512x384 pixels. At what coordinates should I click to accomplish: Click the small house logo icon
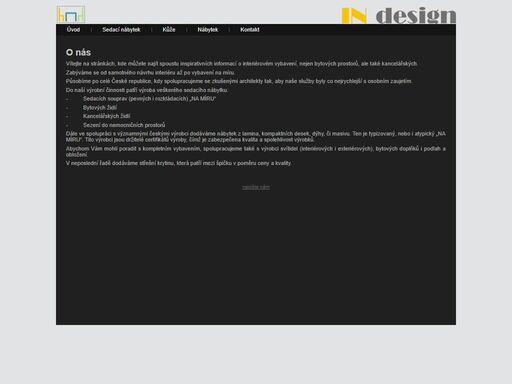tap(71, 15)
